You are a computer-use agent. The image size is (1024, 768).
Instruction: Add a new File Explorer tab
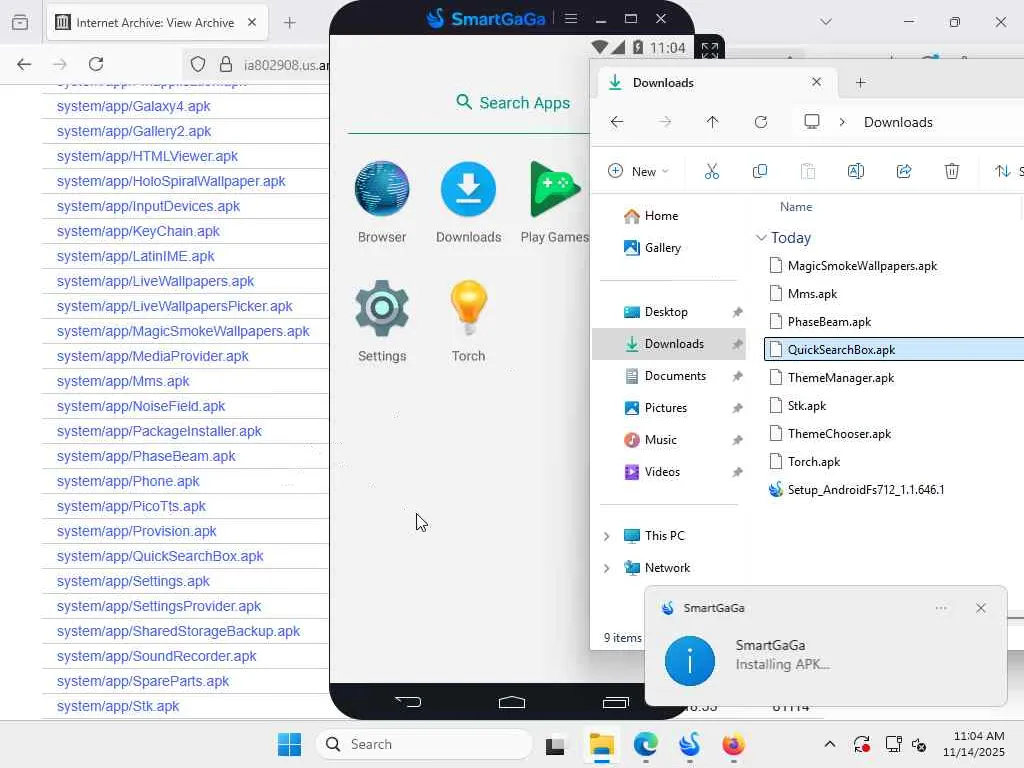(x=860, y=82)
